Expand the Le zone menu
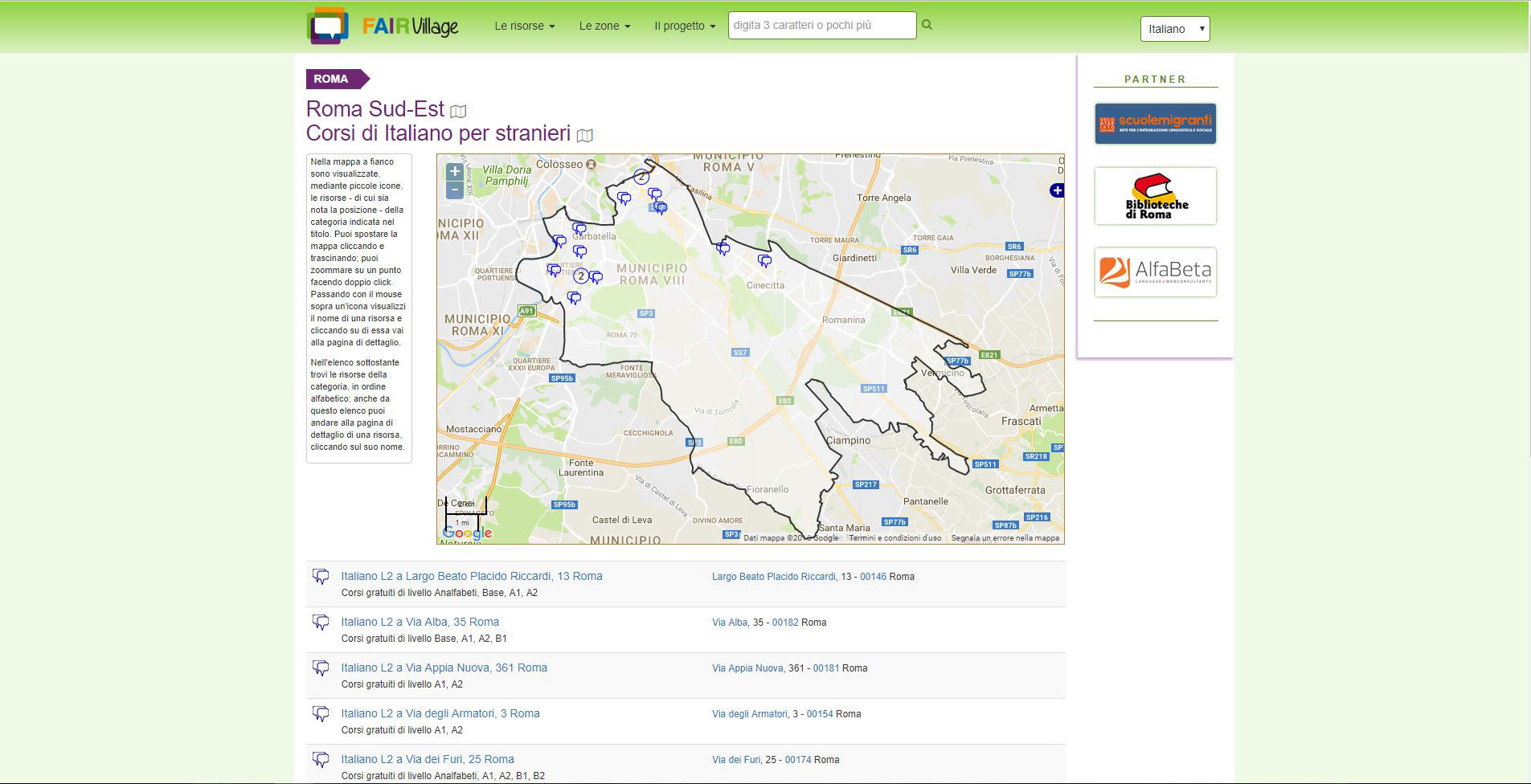This screenshot has width=1531, height=784. click(x=604, y=26)
